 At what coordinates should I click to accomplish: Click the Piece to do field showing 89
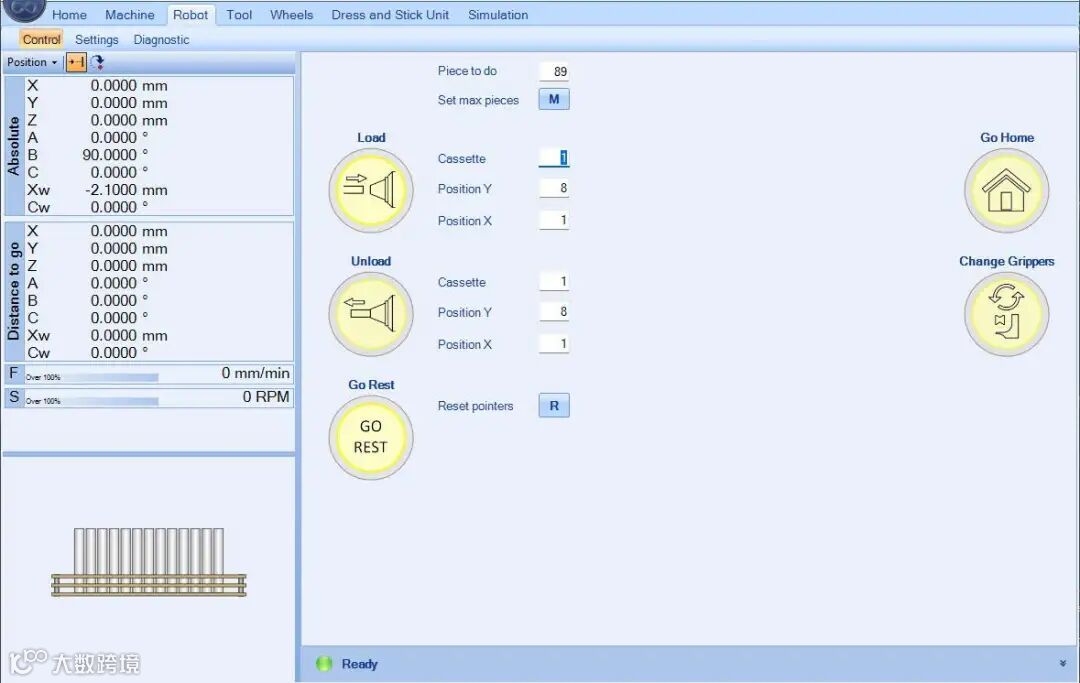(554, 71)
